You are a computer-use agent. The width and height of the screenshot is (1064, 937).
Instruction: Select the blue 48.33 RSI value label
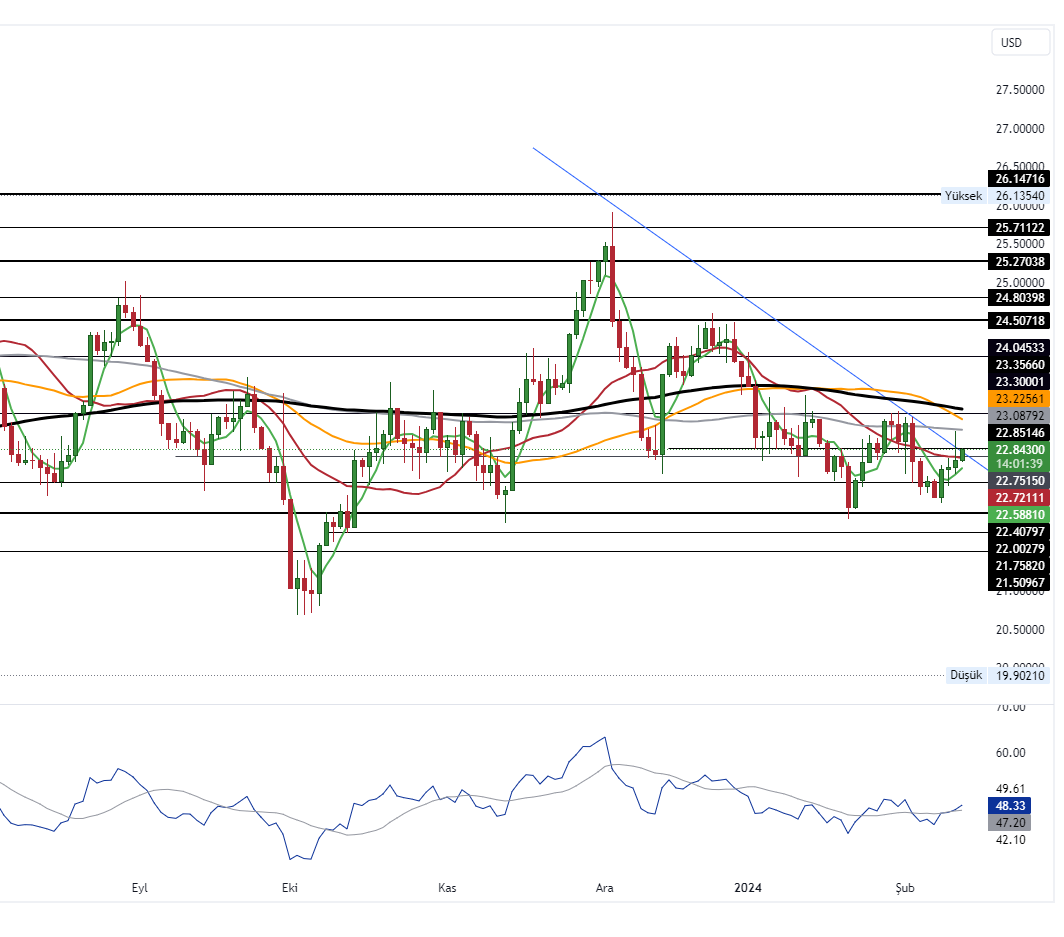pos(1006,805)
